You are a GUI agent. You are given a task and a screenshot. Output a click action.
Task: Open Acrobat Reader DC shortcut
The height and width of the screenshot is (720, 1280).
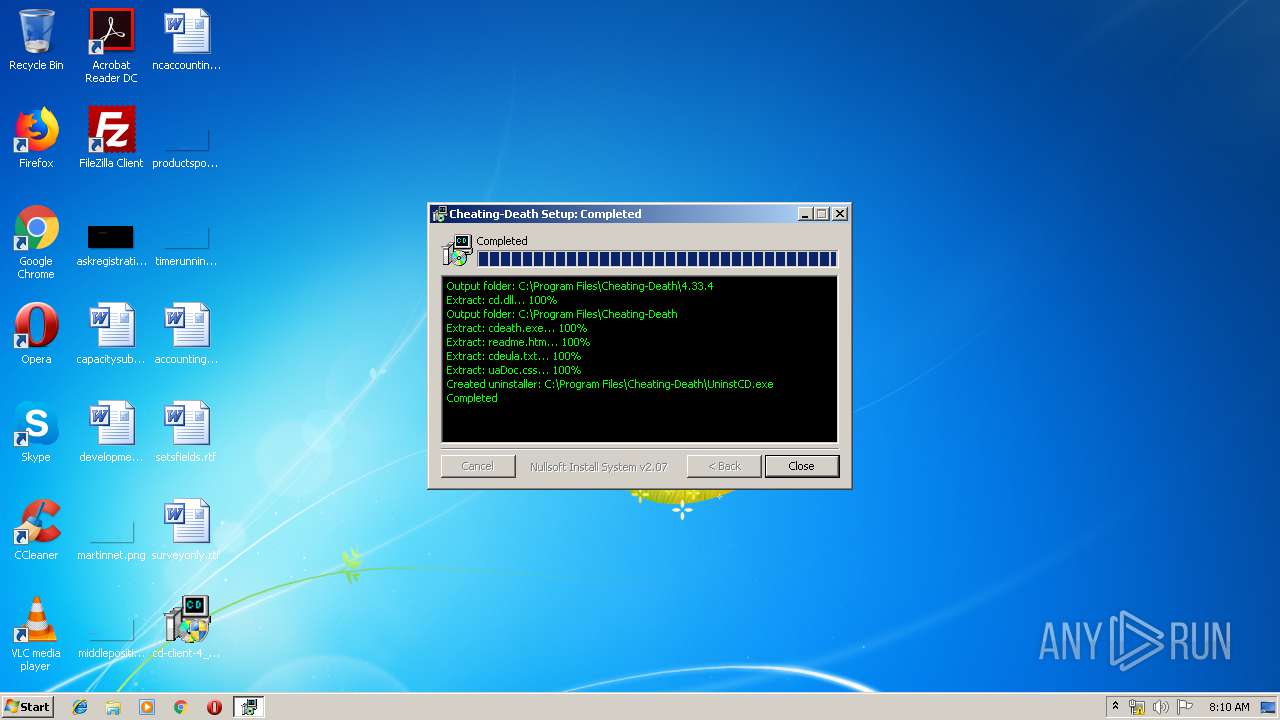click(x=111, y=46)
